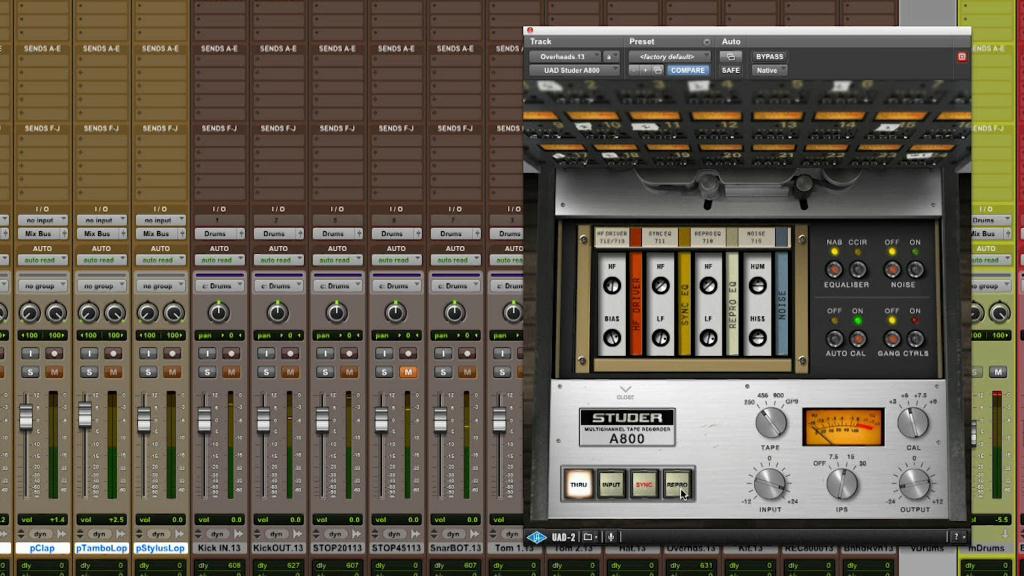Click the HF screw in Repro EQ module

[x=709, y=285]
